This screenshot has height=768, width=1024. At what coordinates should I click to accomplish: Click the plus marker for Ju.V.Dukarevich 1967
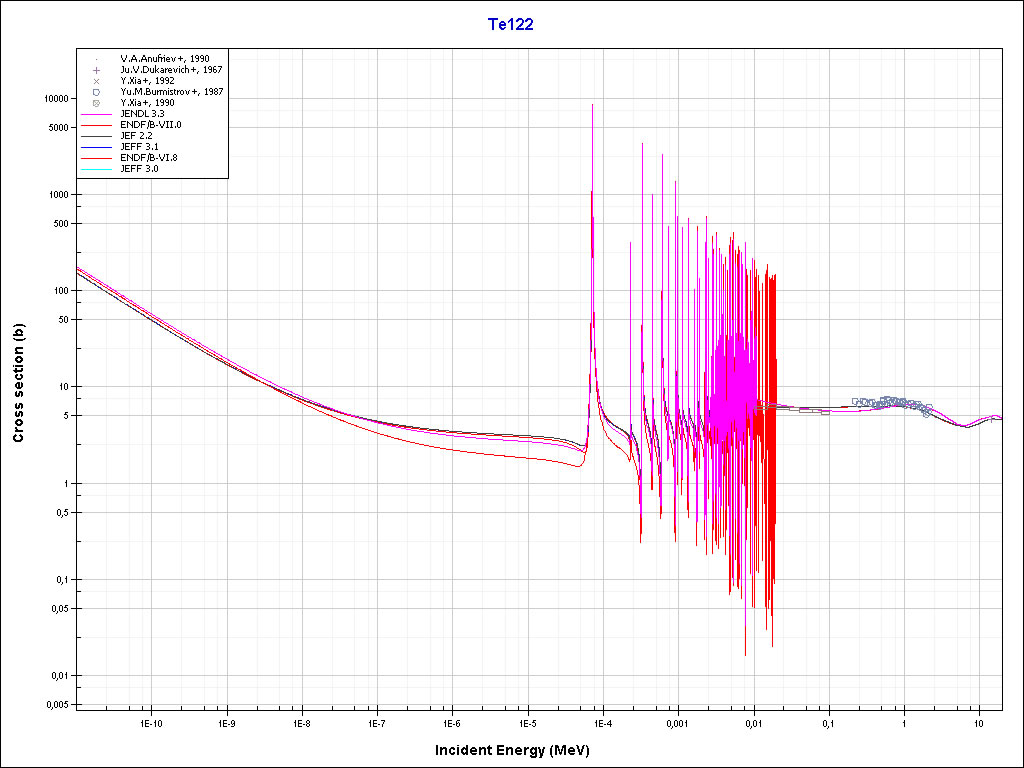pos(96,70)
